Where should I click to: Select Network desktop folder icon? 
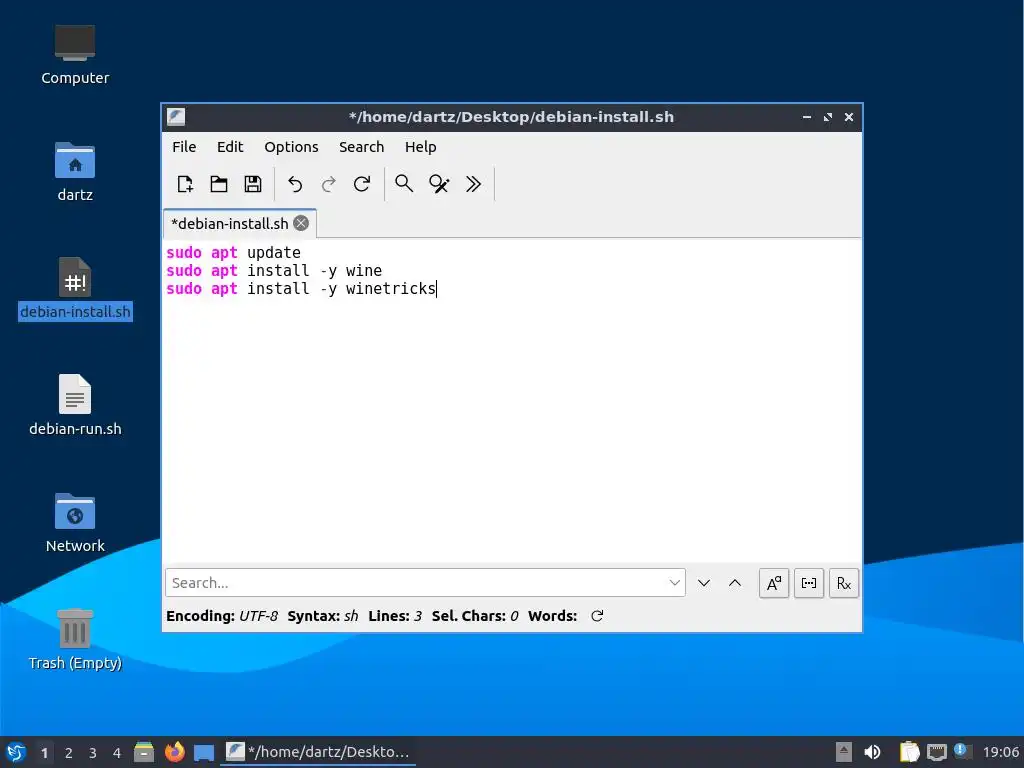75,522
